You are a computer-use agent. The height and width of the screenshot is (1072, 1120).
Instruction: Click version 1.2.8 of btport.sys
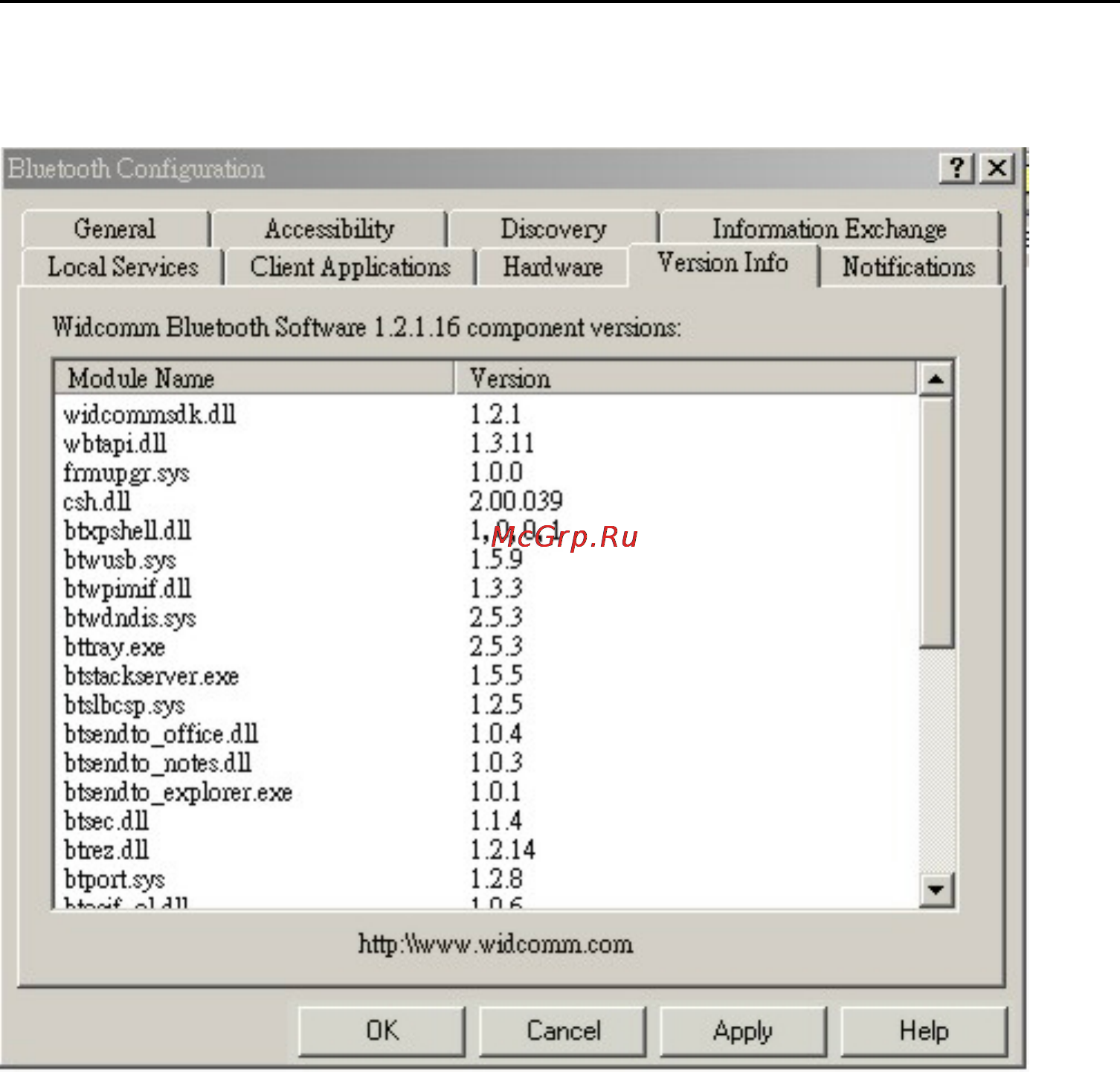(496, 879)
